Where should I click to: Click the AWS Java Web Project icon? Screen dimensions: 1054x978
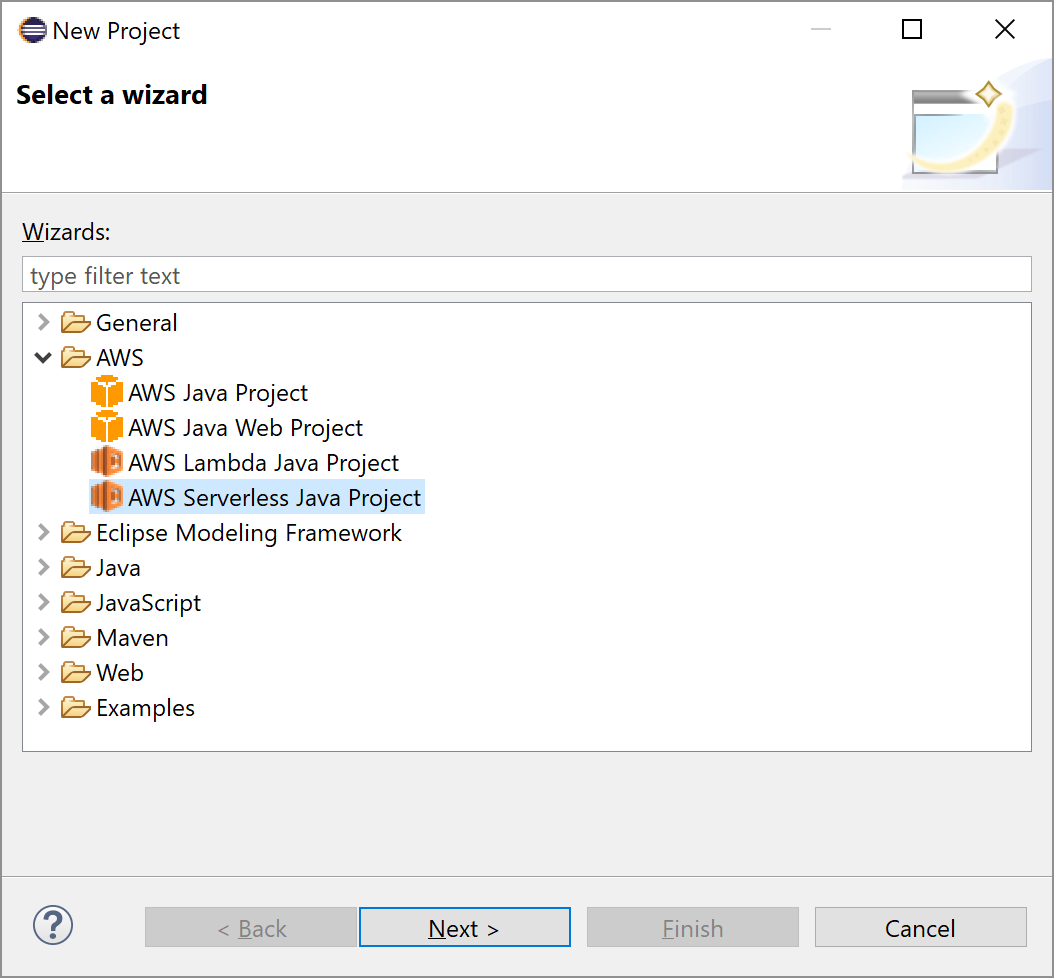pyautogui.click(x=106, y=428)
